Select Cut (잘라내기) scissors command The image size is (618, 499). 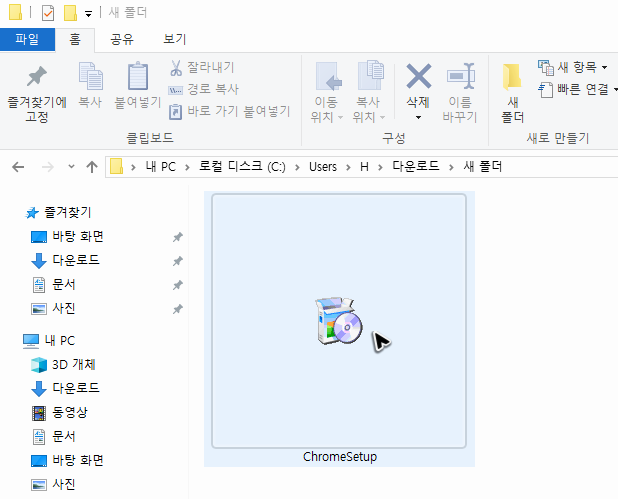coord(202,67)
